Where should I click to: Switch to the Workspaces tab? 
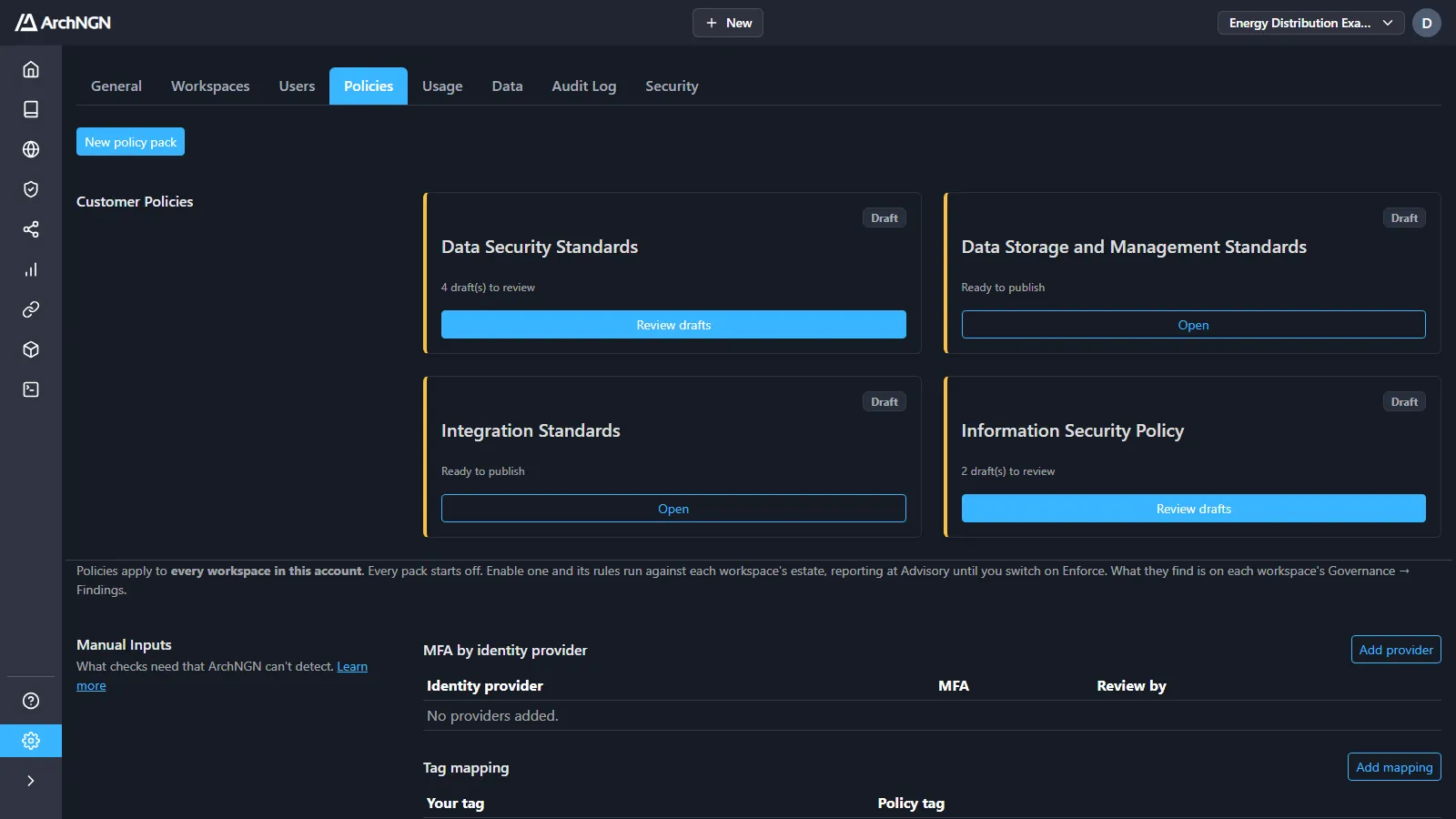tap(210, 86)
